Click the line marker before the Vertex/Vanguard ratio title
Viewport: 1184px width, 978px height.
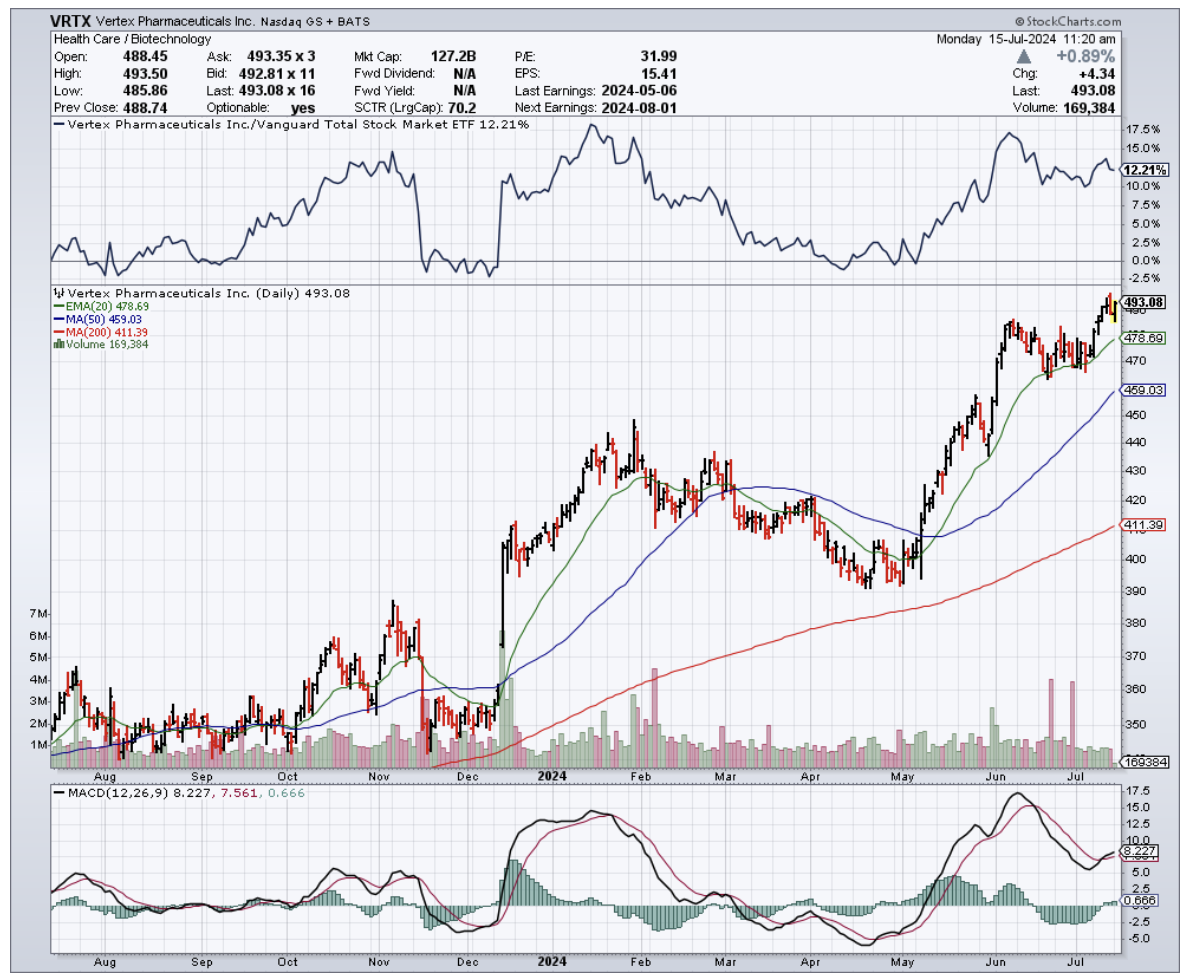(57, 124)
